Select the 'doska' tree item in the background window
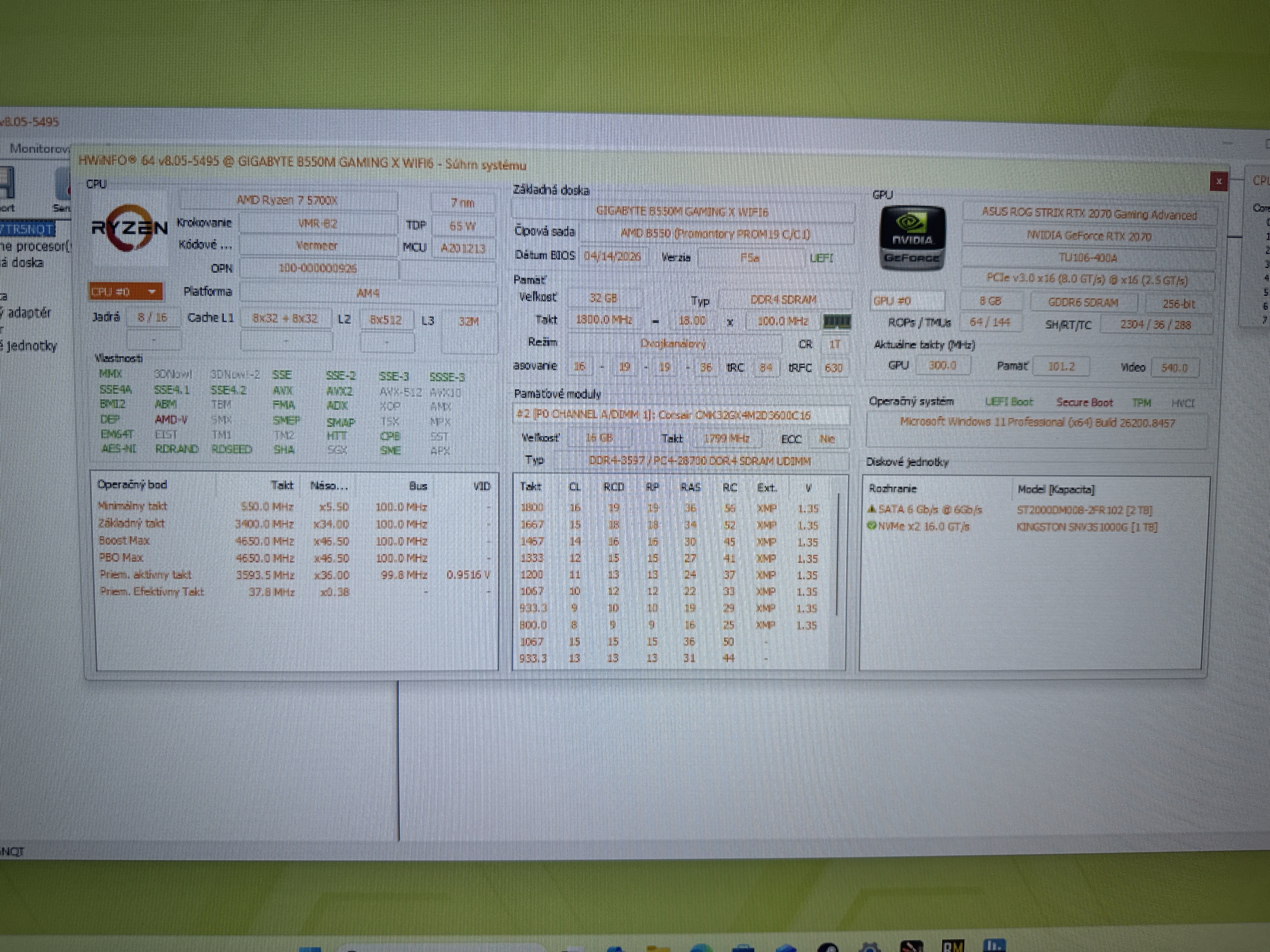 22,263
